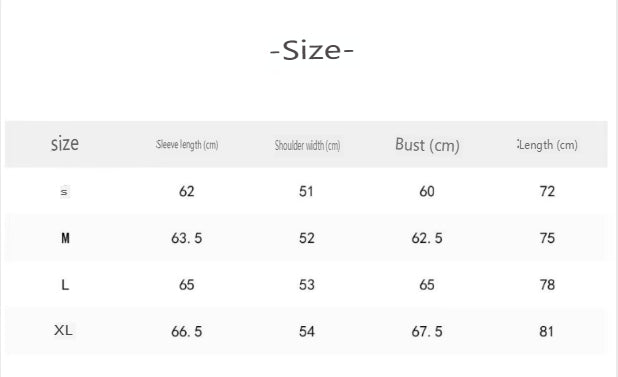This screenshot has height=377, width=618.
Task: Select the 63.5 sleeve length cell
Action: tap(186, 238)
